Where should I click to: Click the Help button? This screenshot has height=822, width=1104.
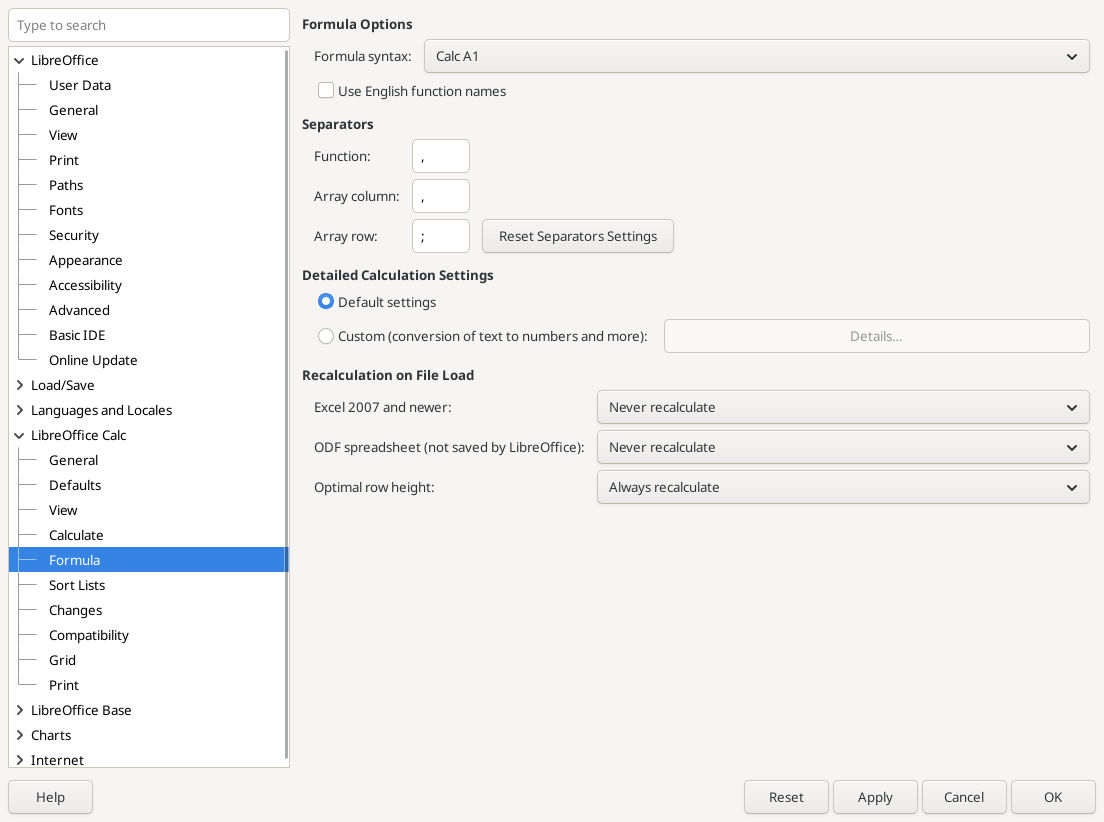[50, 797]
